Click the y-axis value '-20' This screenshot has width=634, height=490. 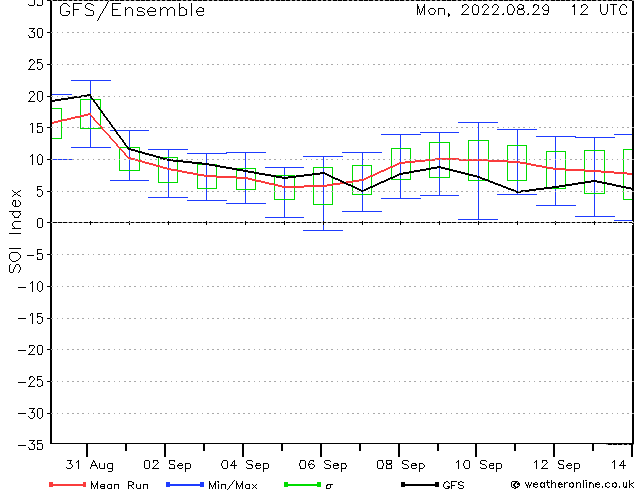[x=31, y=350]
